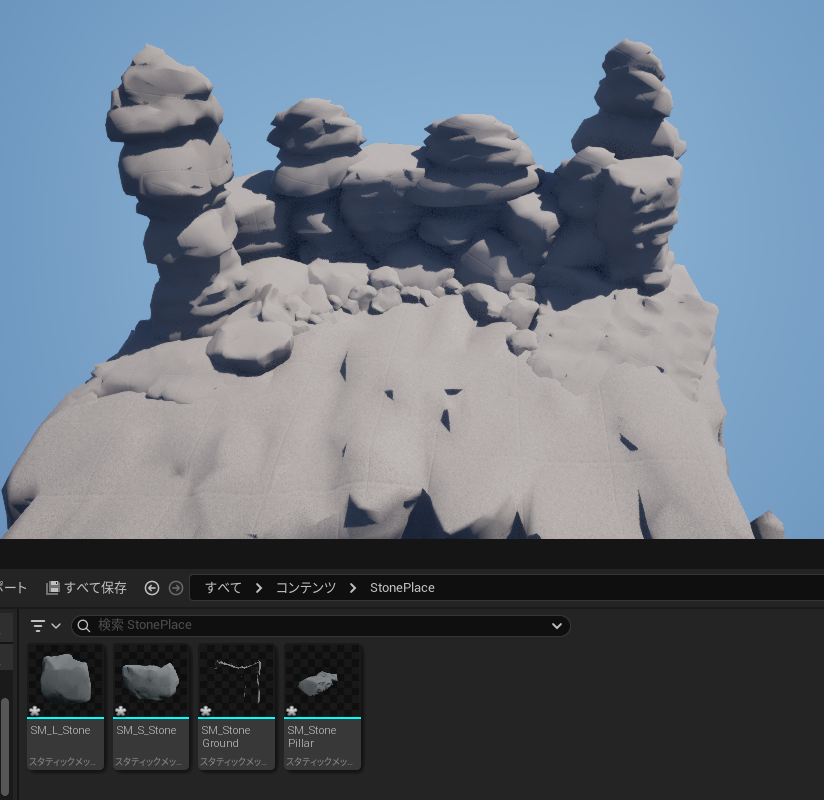Viewport: 824px width, 800px height.
Task: Click the unsaved asterisk on SM_L_Stone
Action: click(34, 711)
